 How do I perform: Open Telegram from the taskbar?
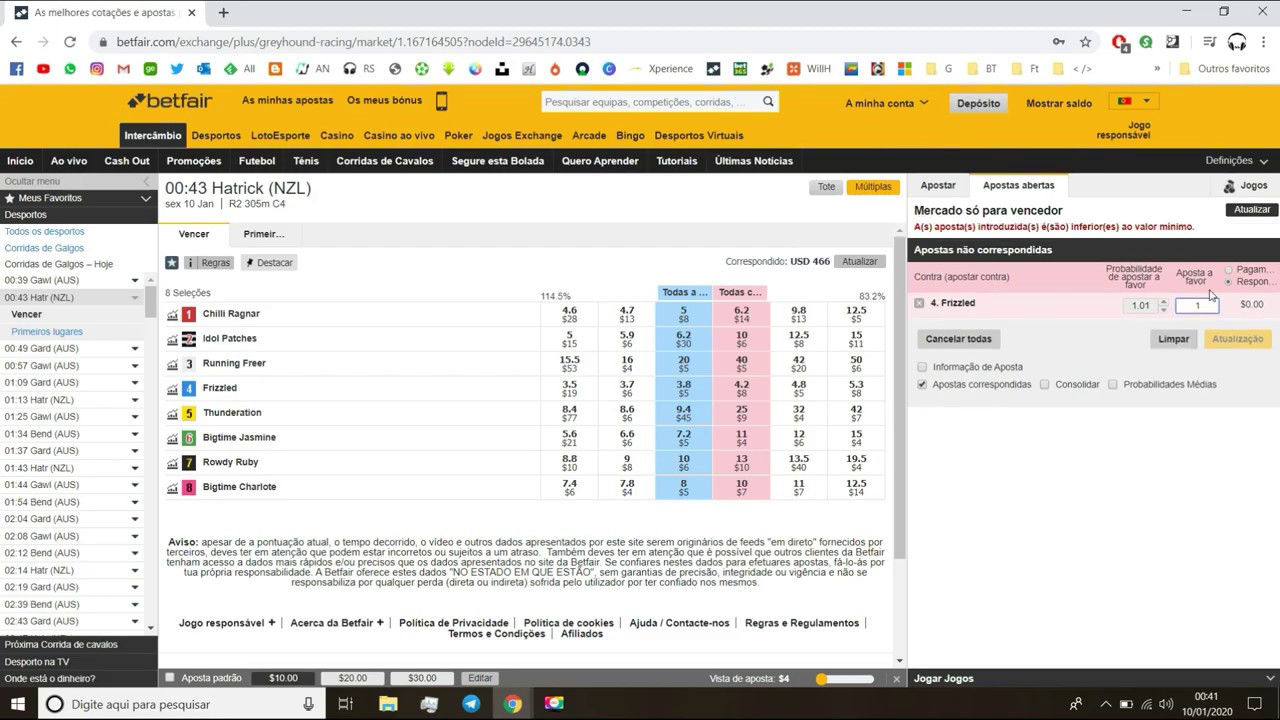click(471, 704)
